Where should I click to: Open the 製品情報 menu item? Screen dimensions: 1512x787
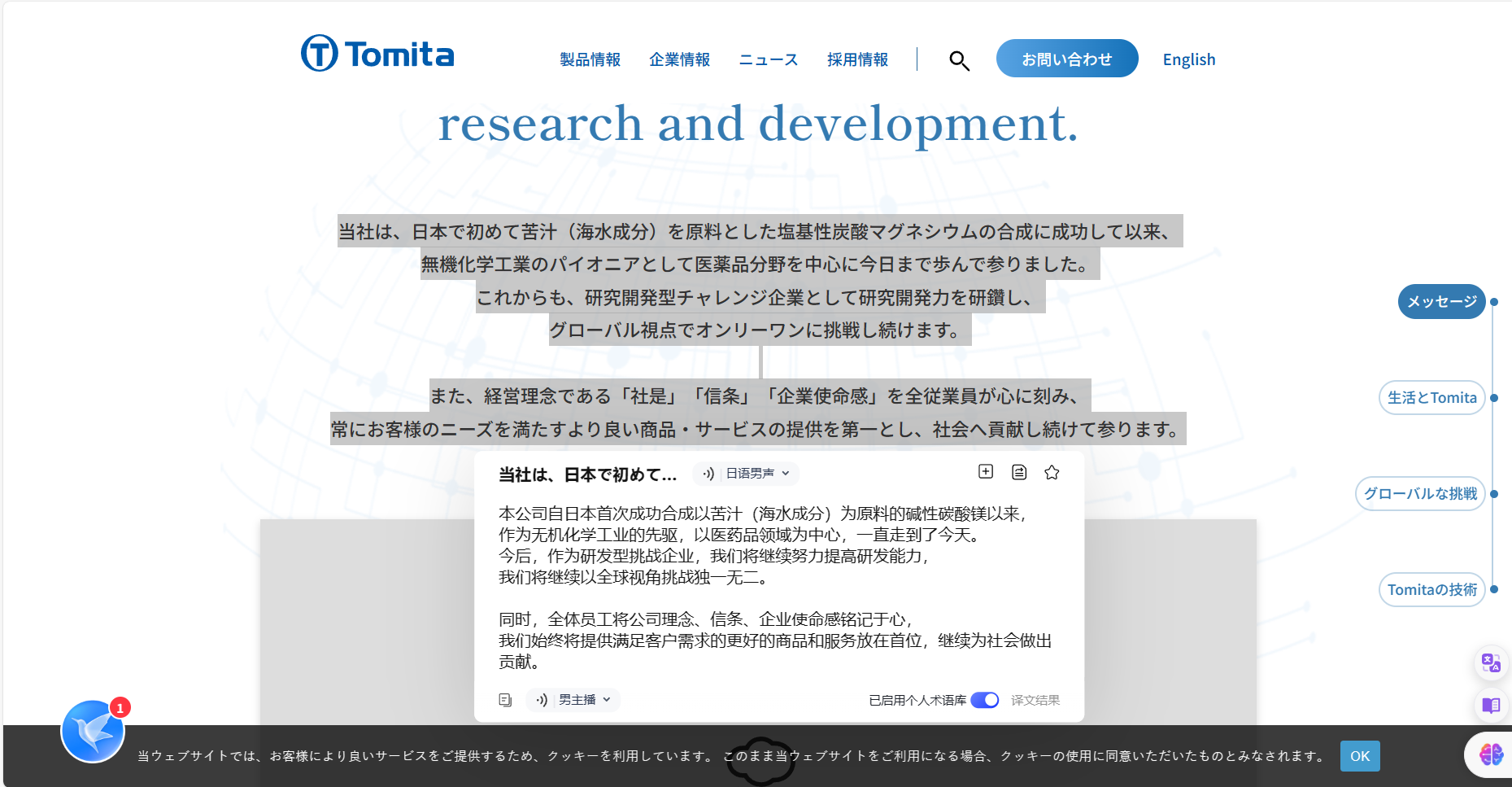[590, 59]
